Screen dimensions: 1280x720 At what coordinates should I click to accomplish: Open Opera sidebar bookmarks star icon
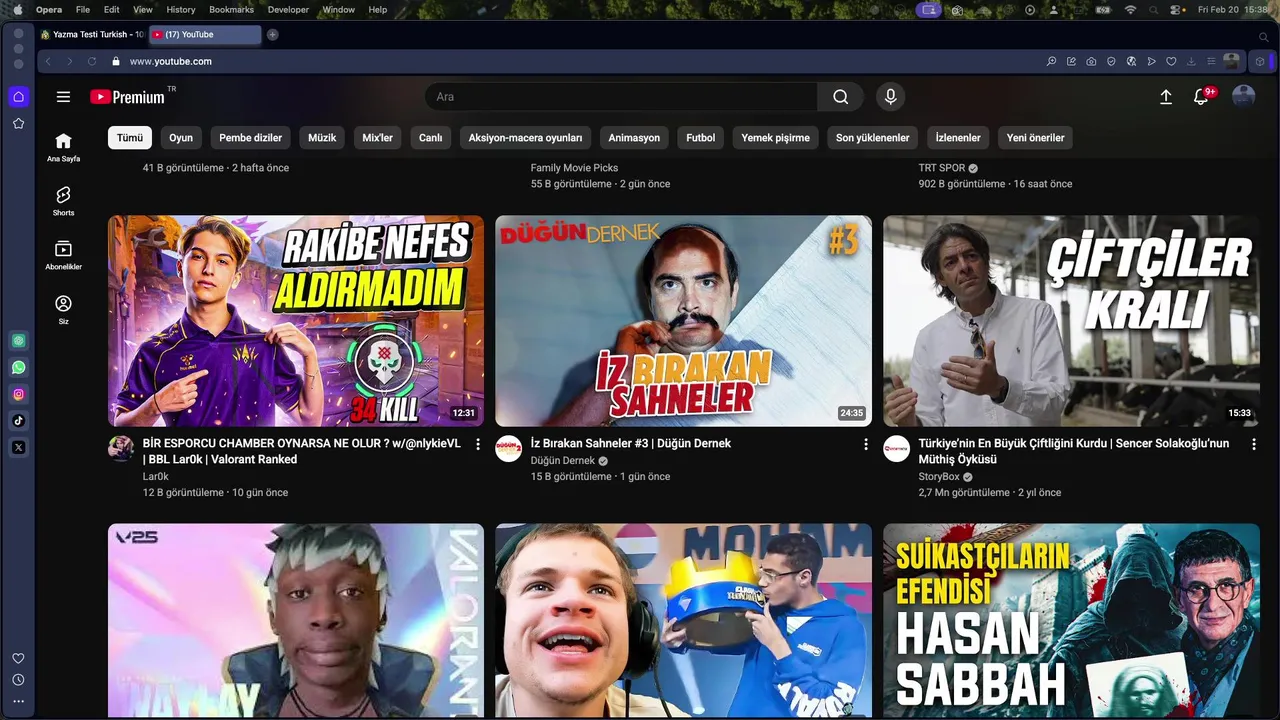coord(18,123)
